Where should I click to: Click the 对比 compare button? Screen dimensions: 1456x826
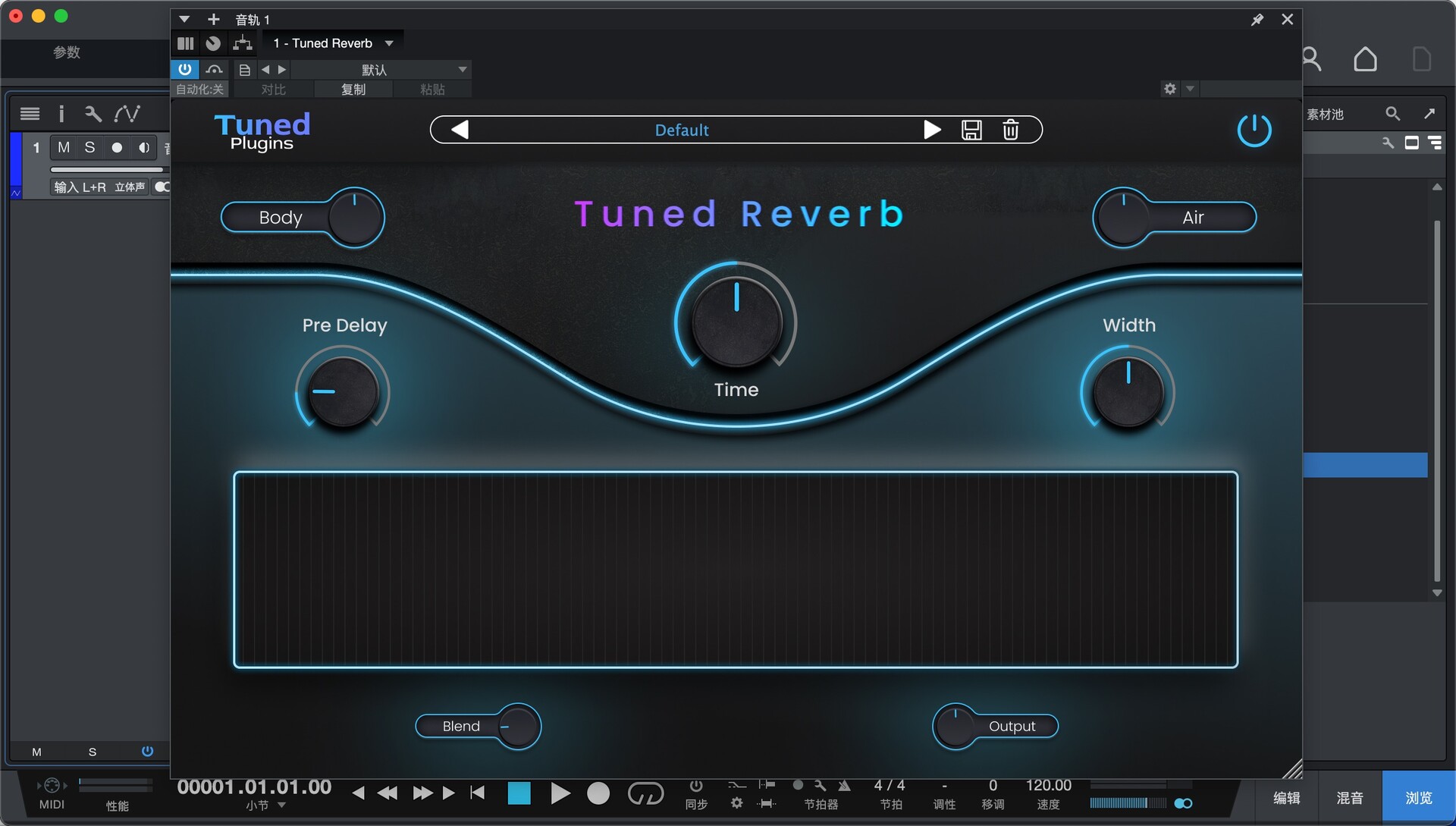point(273,90)
